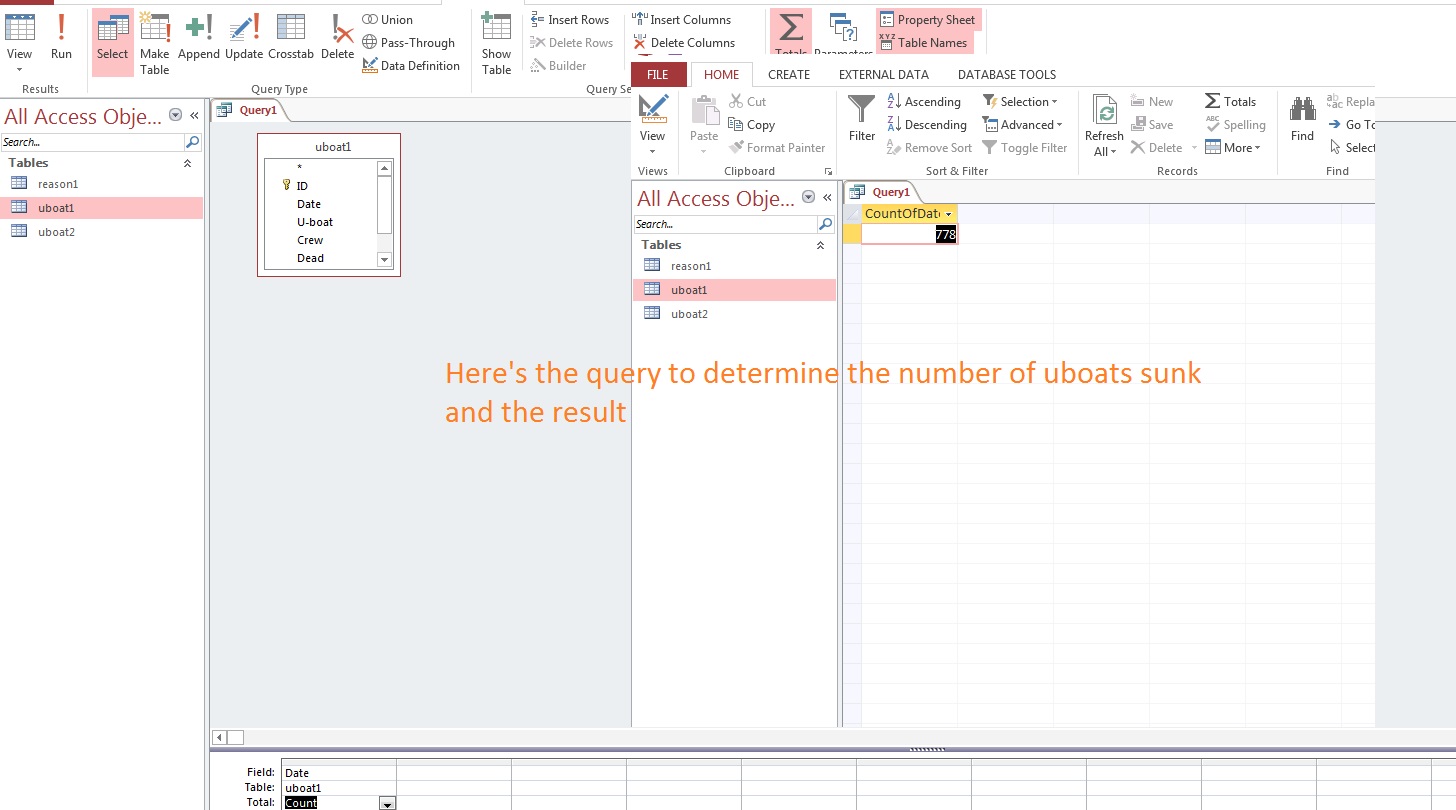Choose the Pass-Through query option

[408, 42]
